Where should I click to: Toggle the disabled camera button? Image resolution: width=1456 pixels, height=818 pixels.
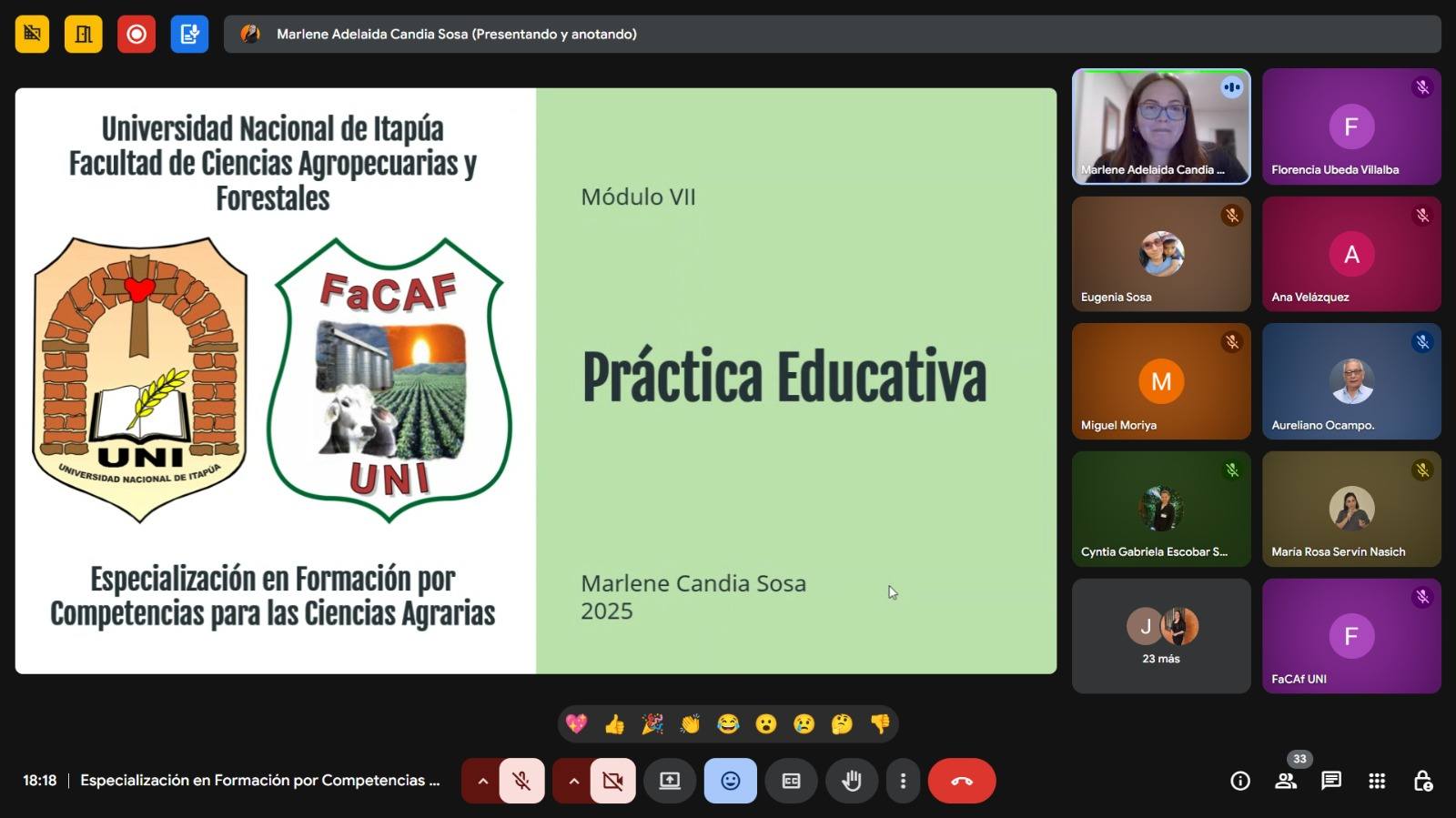click(x=612, y=781)
